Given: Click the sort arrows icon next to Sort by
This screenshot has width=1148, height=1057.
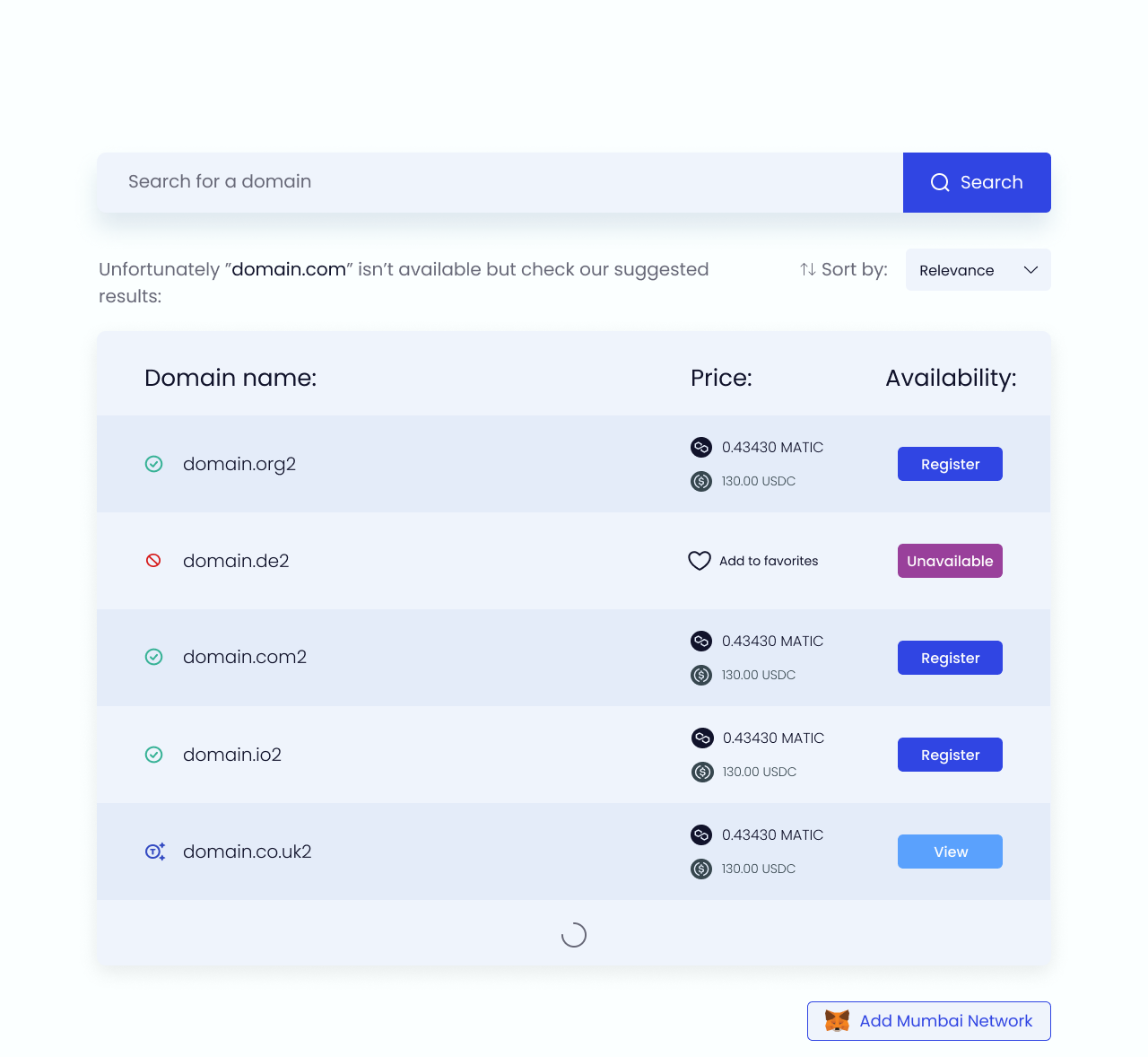Looking at the screenshot, I should tap(808, 269).
